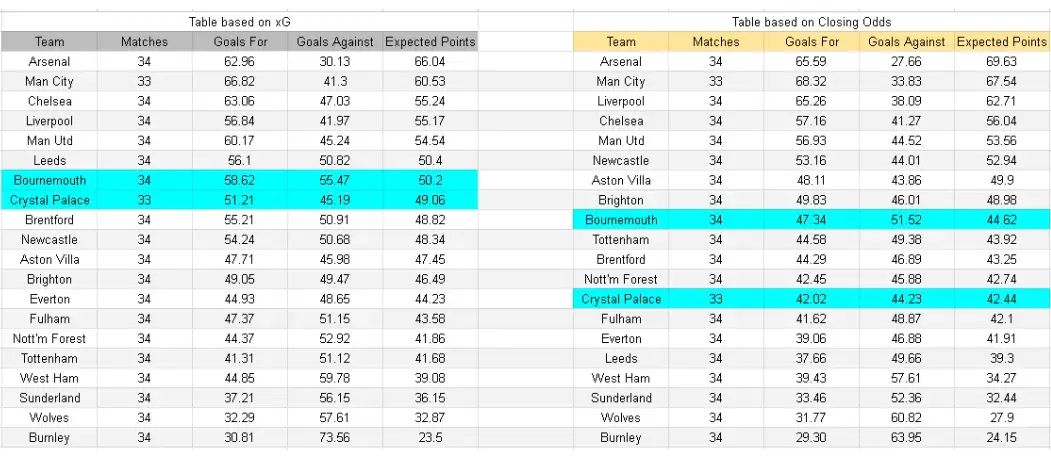Image resolution: width=1051 pixels, height=460 pixels.
Task: Select Sunderland's 37.21 goals for cell
Action: (x=240, y=398)
